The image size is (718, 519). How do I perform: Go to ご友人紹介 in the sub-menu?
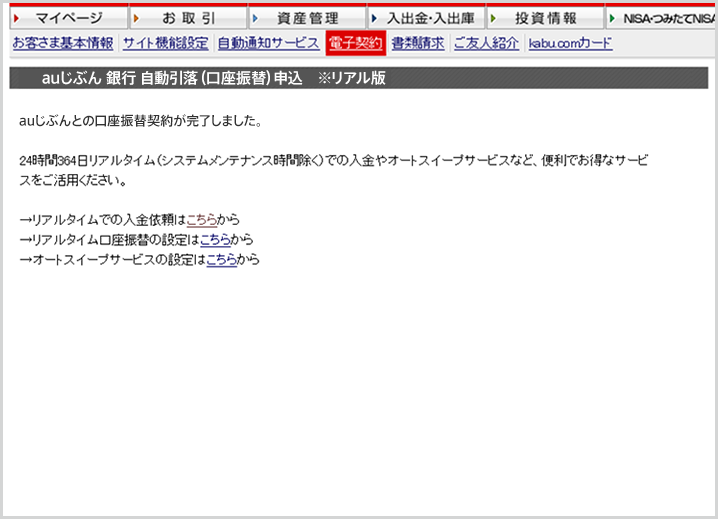pos(486,43)
